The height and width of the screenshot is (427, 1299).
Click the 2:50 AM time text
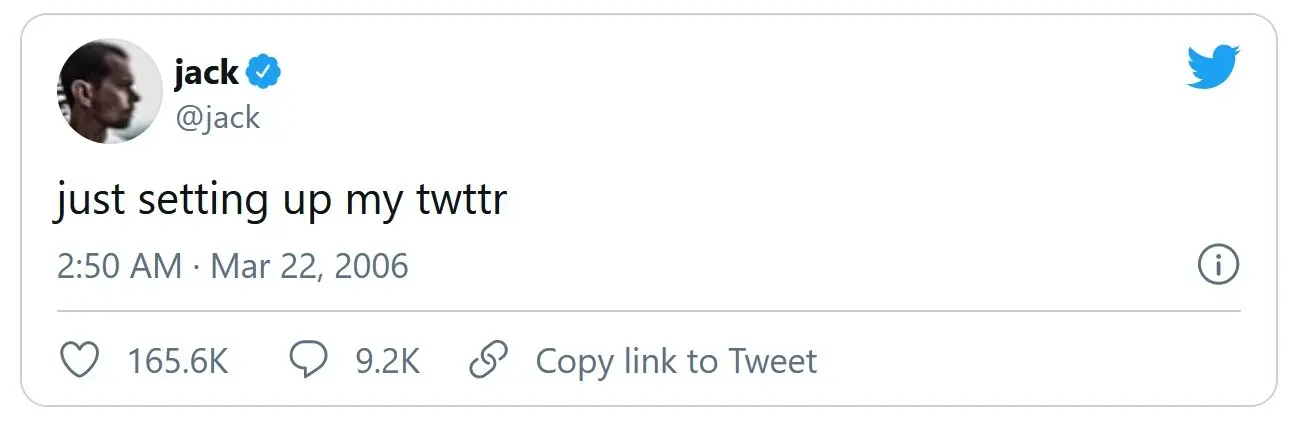pyautogui.click(x=120, y=266)
